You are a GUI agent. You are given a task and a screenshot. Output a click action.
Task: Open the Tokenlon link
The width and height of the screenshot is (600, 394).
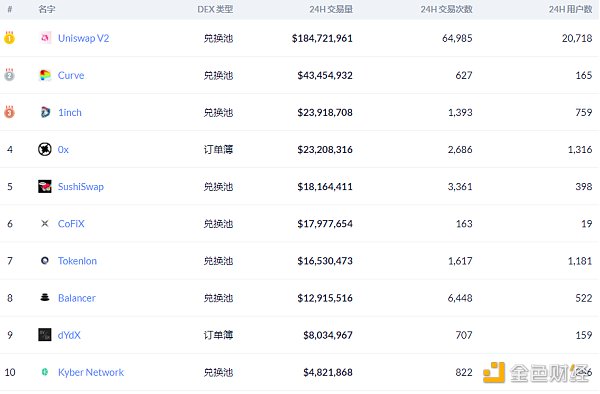pos(77,261)
